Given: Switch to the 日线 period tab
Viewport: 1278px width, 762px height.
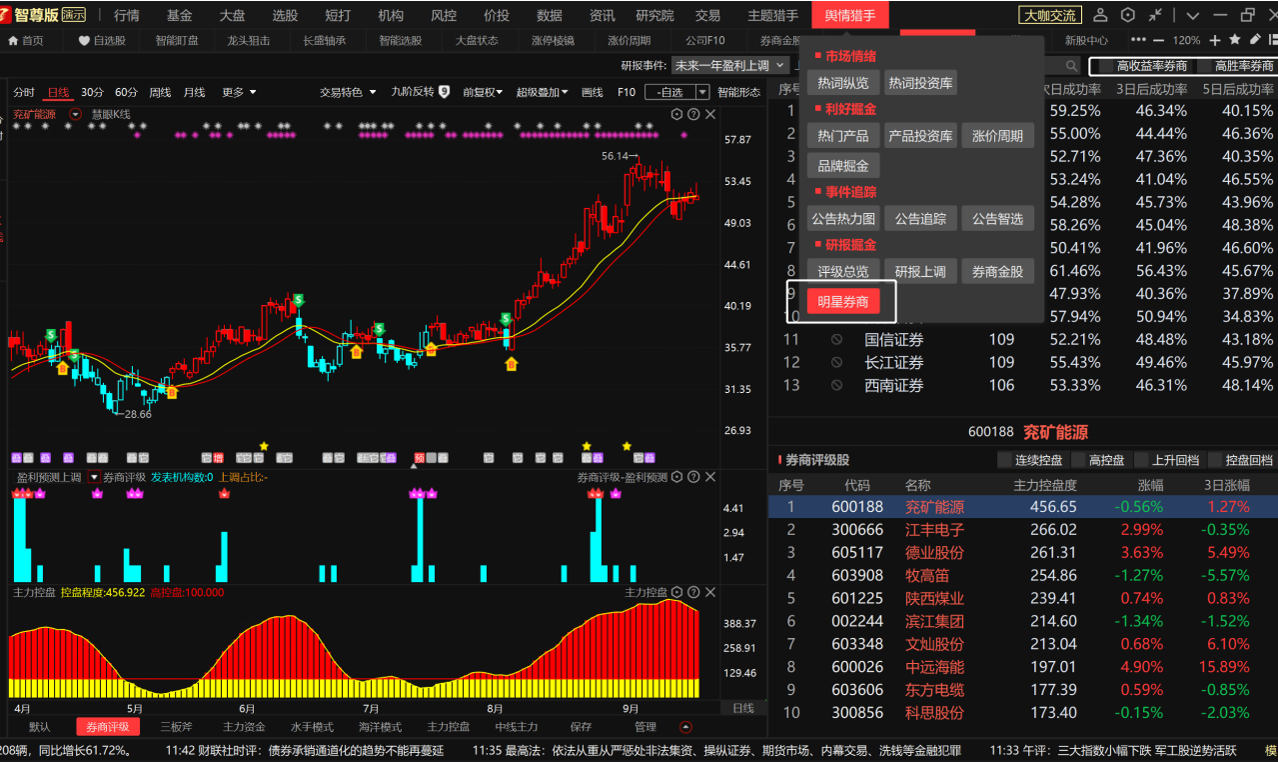Looking at the screenshot, I should (x=59, y=92).
